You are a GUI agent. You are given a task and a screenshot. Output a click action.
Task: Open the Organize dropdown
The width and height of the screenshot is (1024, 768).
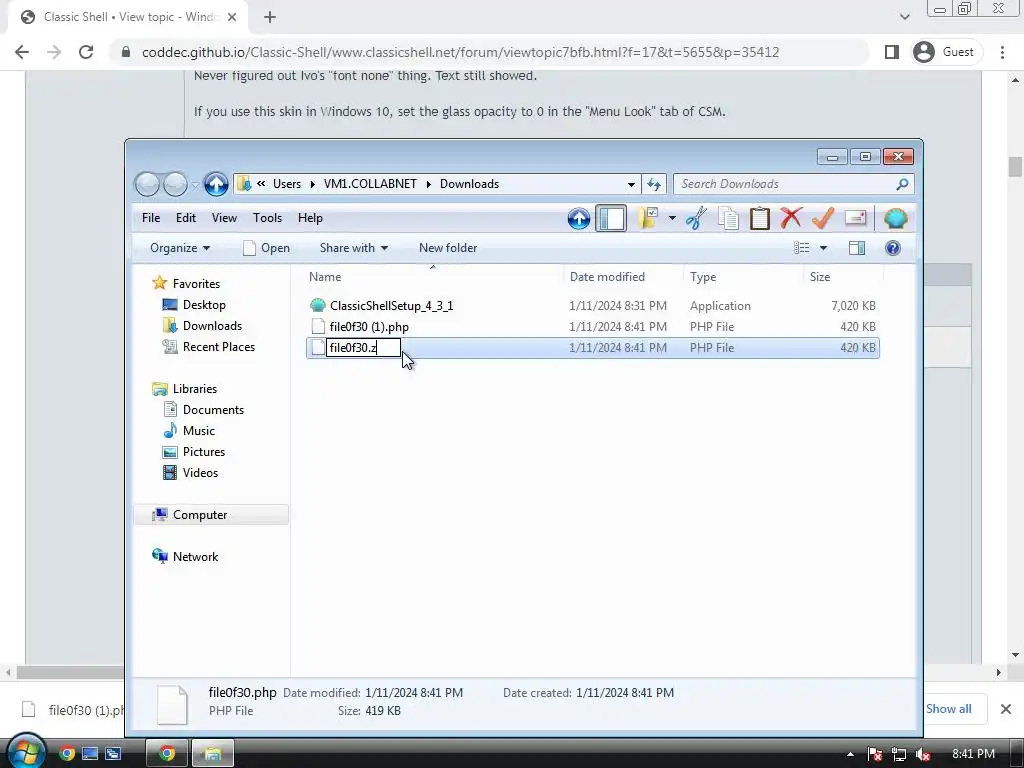coord(180,248)
